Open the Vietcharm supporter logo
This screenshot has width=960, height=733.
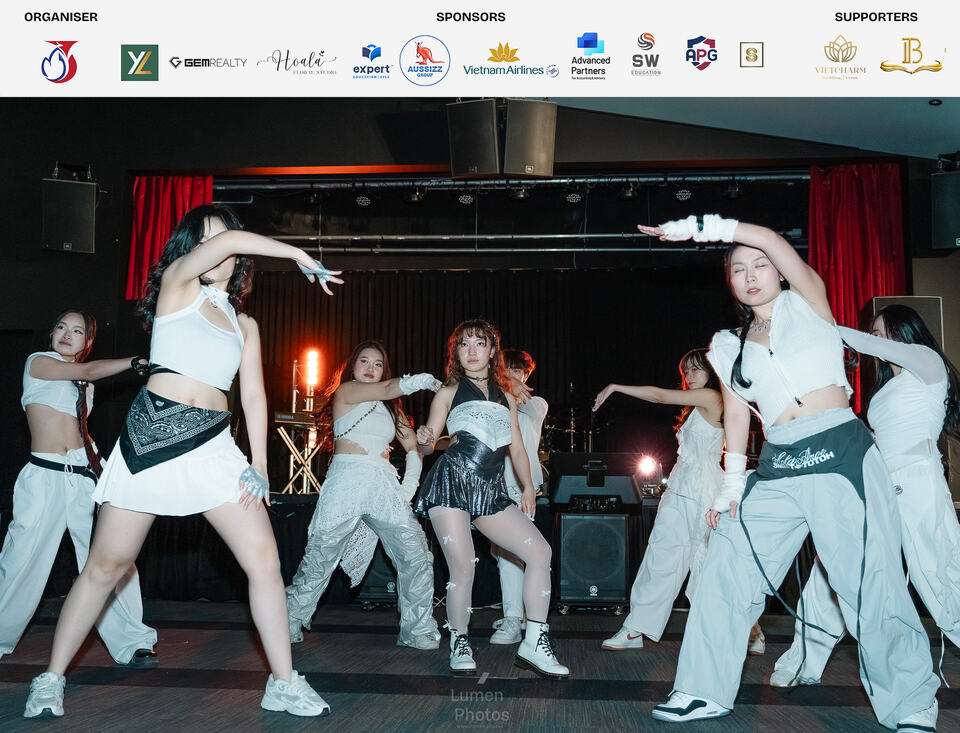tap(840, 57)
